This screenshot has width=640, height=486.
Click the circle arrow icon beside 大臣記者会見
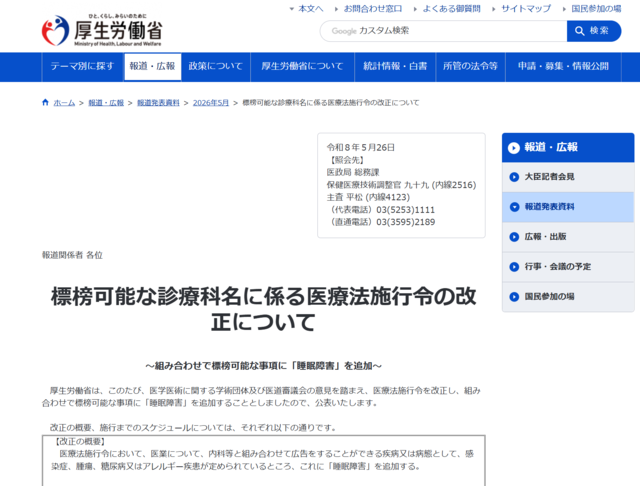point(514,177)
